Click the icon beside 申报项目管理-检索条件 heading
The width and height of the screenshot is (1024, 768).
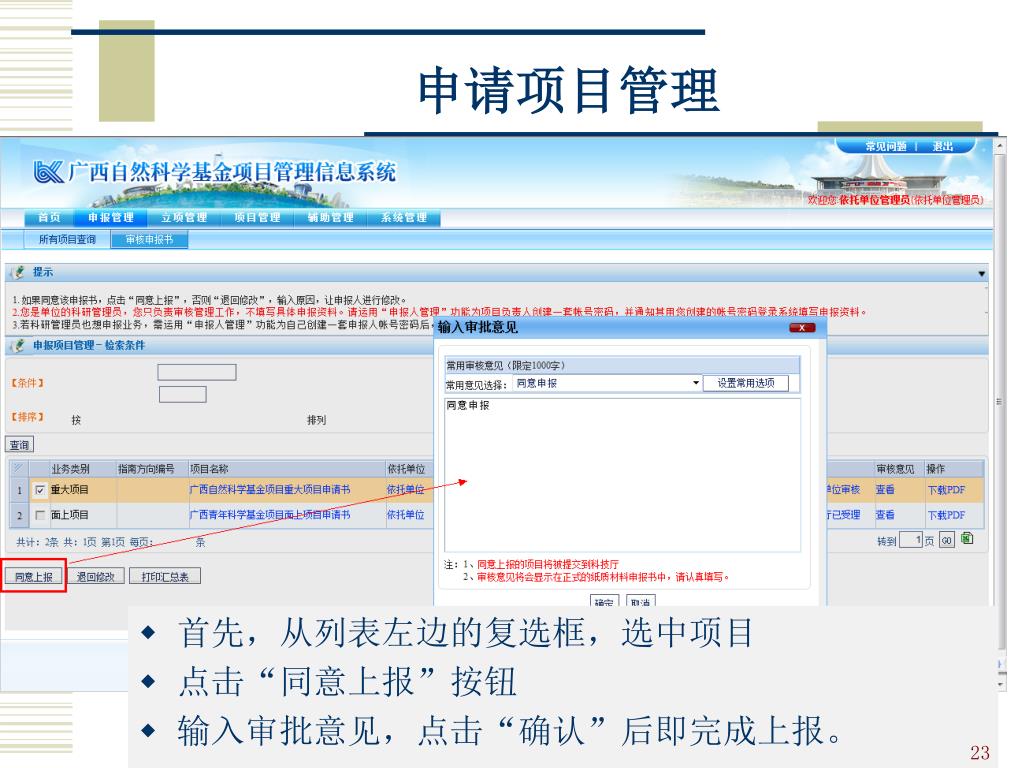[20, 345]
